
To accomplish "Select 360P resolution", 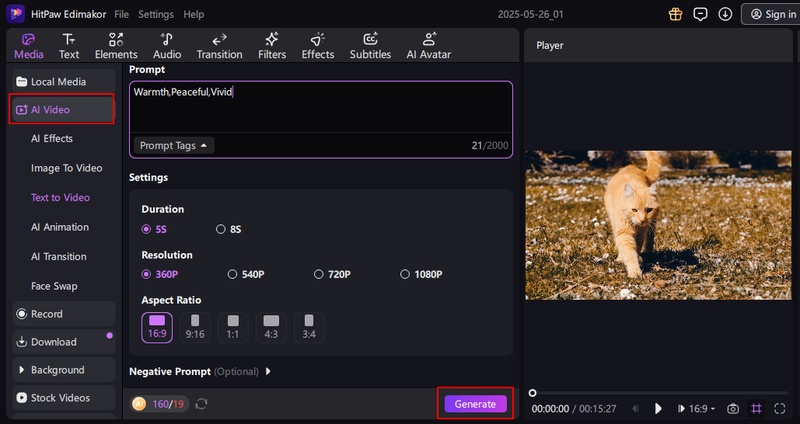I will [x=160, y=274].
